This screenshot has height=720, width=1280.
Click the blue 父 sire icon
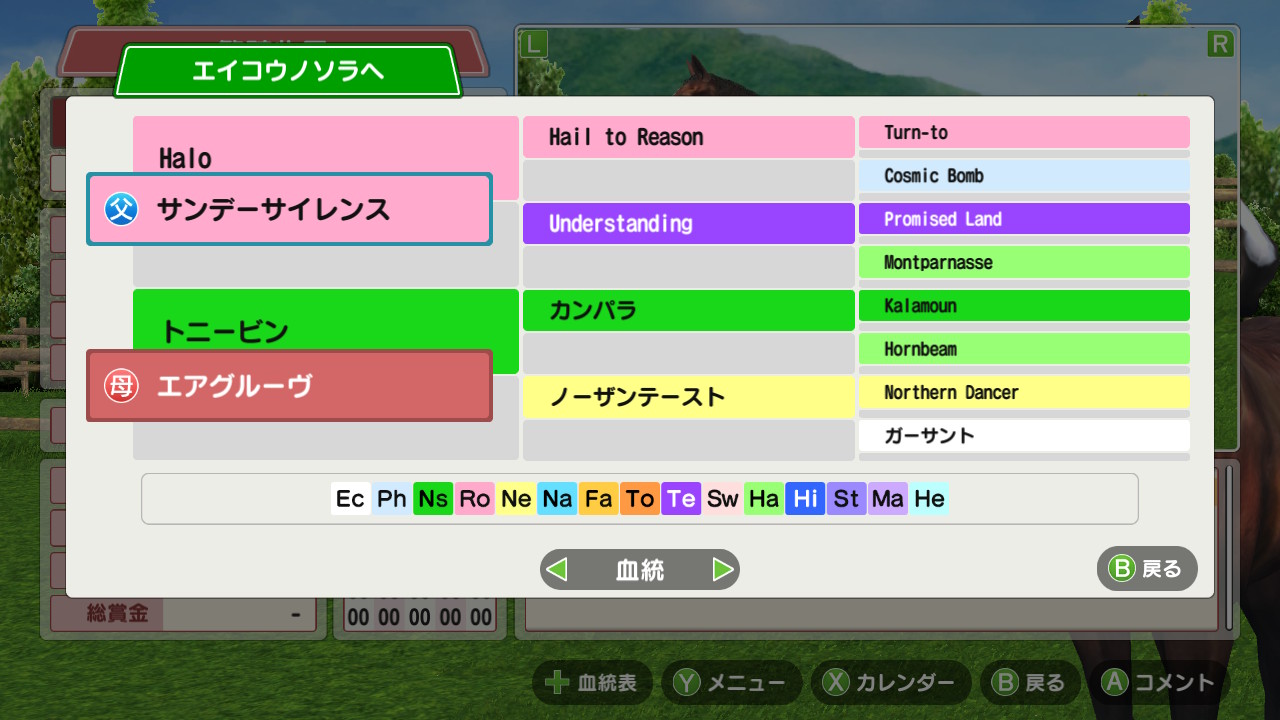pos(122,209)
